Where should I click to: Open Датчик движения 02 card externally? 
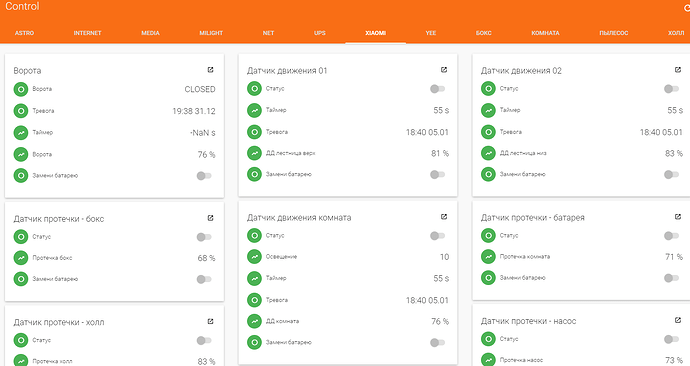(x=678, y=70)
